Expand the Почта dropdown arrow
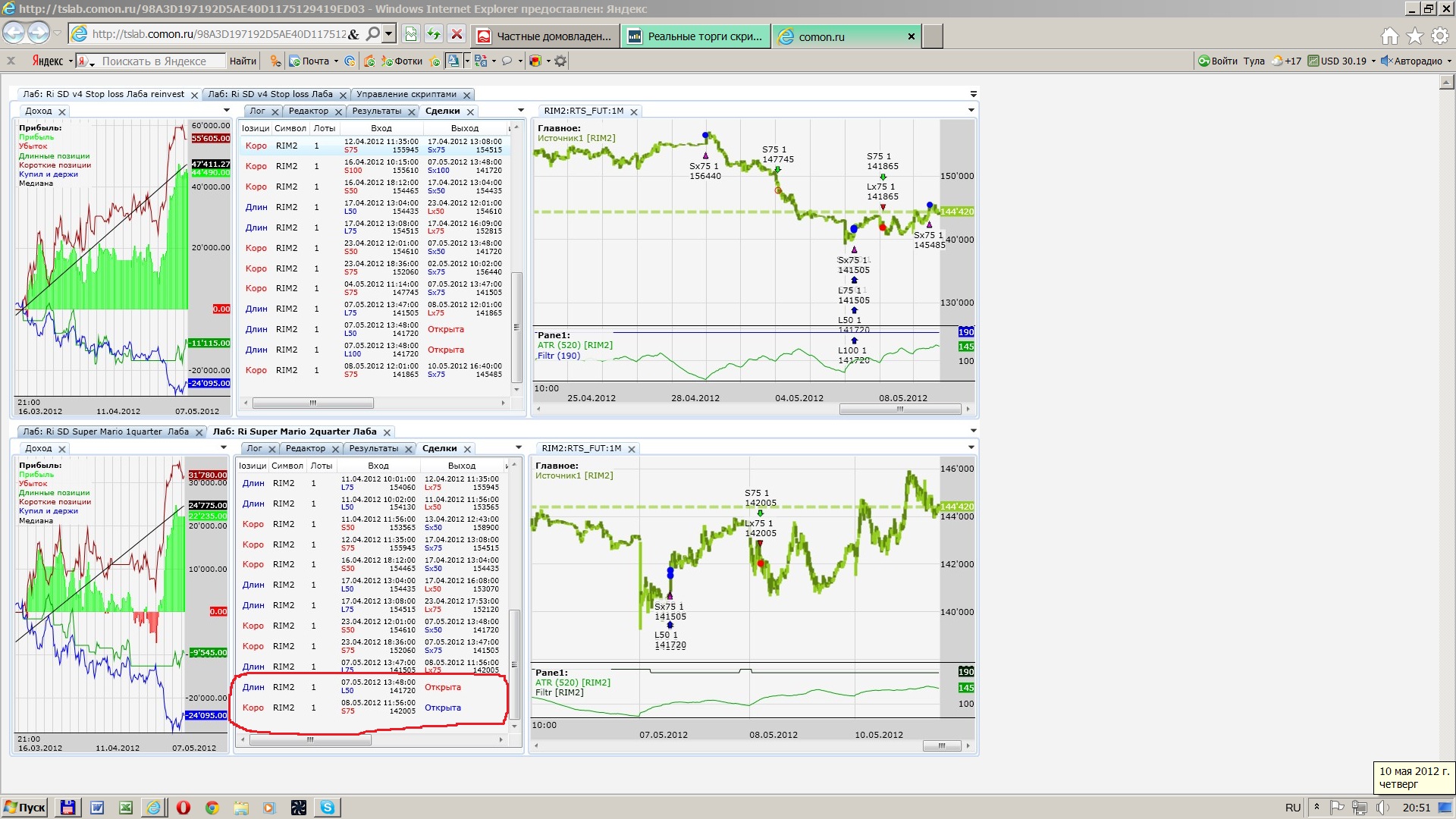The width and height of the screenshot is (1456, 819). pos(336,61)
